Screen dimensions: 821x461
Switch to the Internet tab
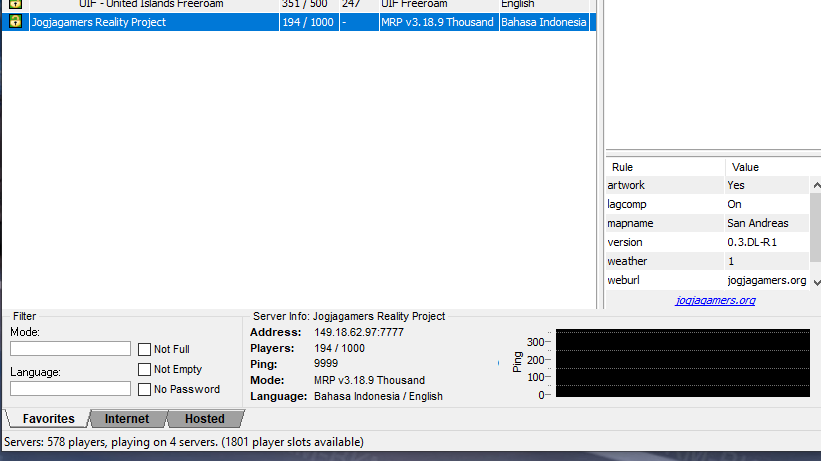click(x=127, y=419)
